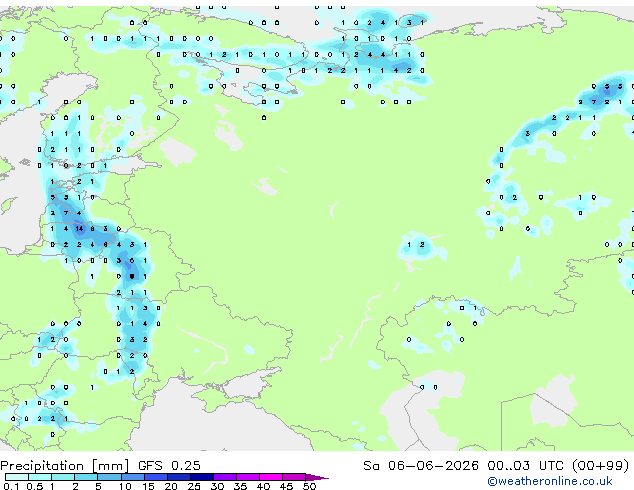The image size is (634, 490).
Task: Click the 0.1–0.5 mm legend color box
Action: click(x=17, y=477)
